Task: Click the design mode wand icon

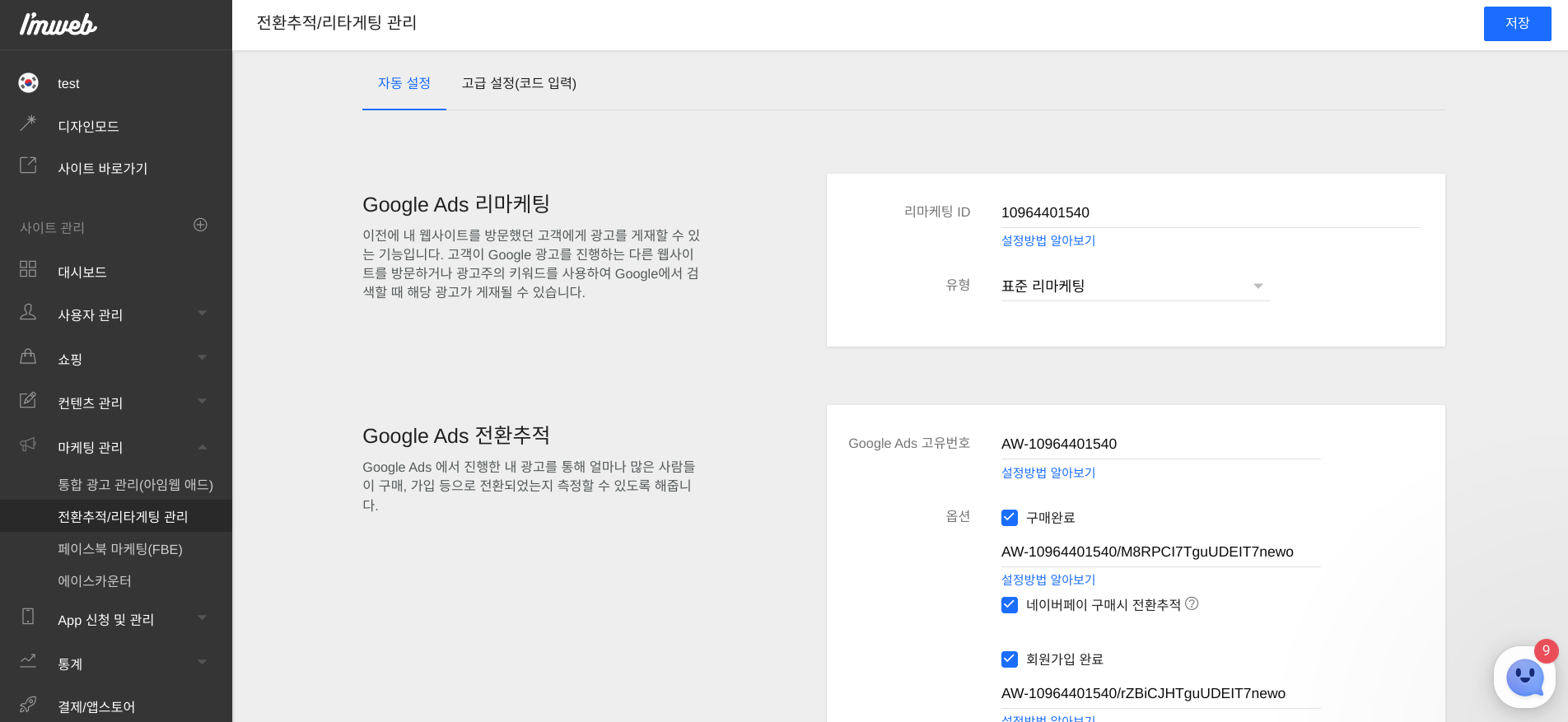Action: [28, 124]
